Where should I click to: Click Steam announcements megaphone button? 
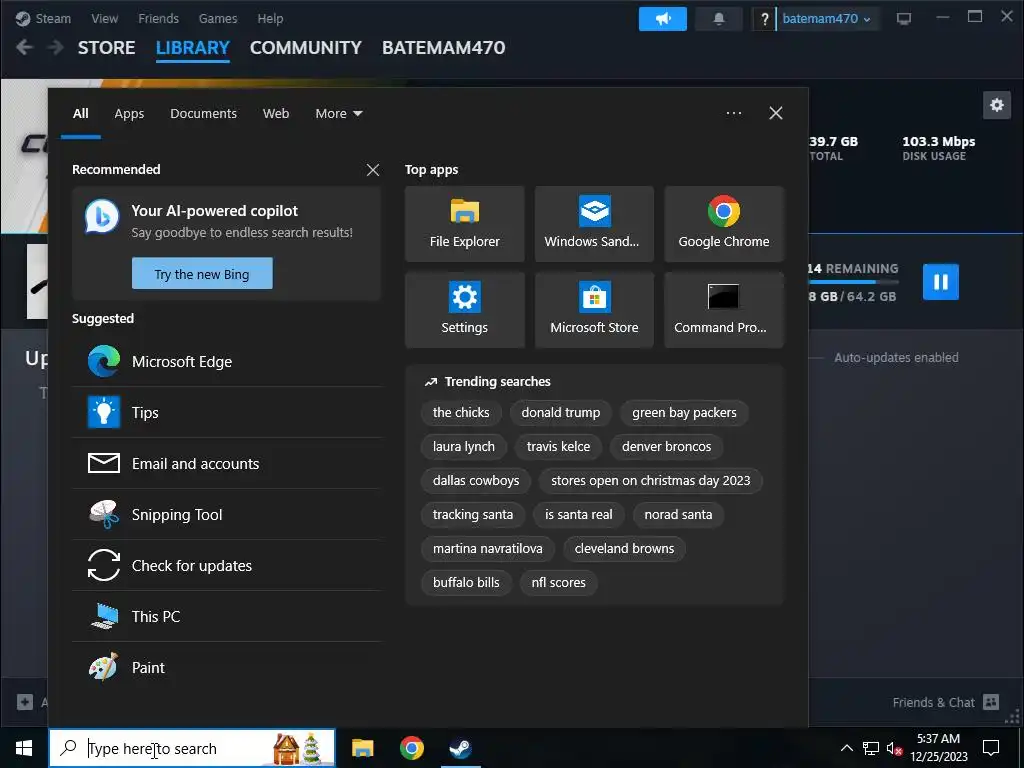tap(662, 19)
